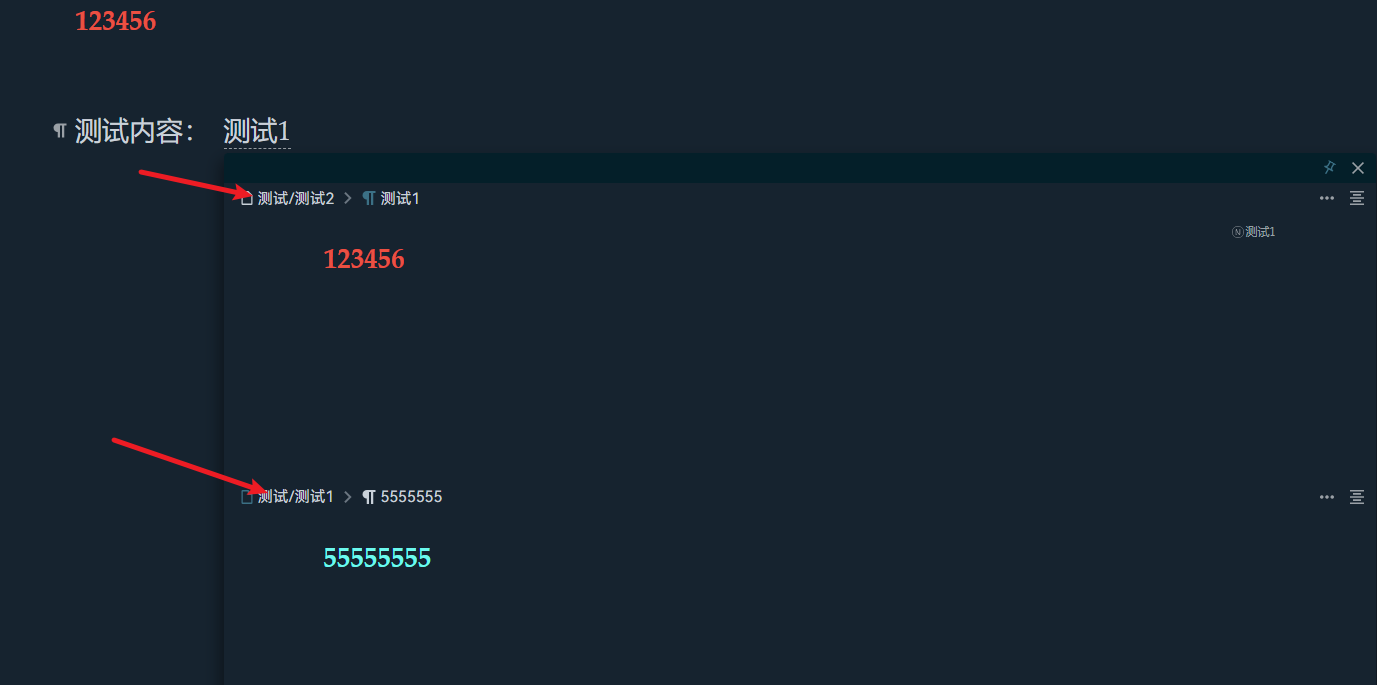Close the floating preview popover

coord(1357,168)
